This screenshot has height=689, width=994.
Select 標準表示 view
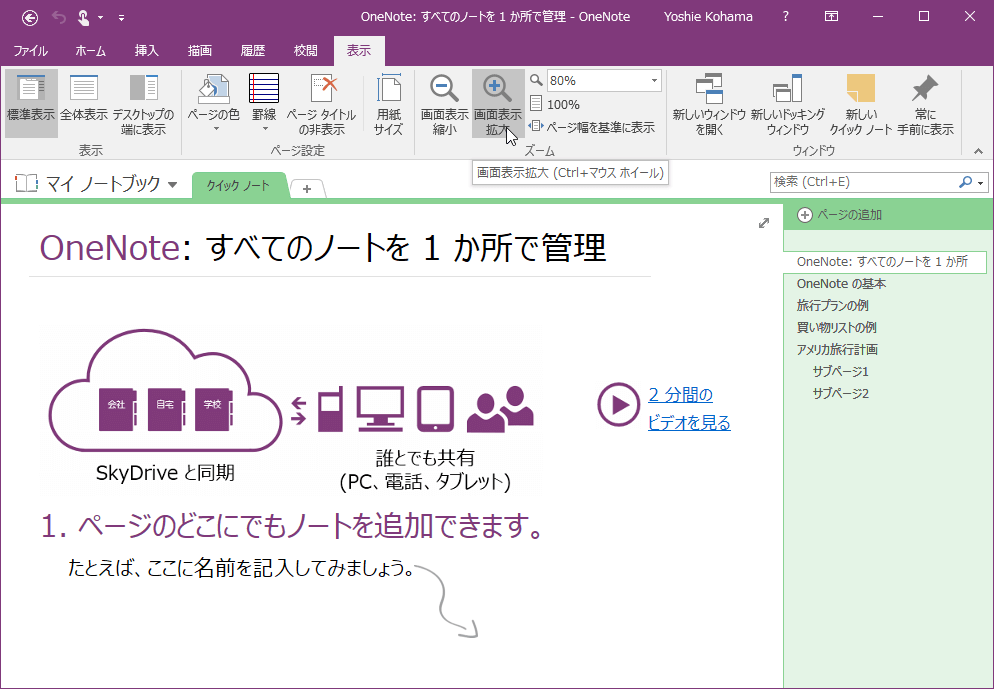coord(31,104)
